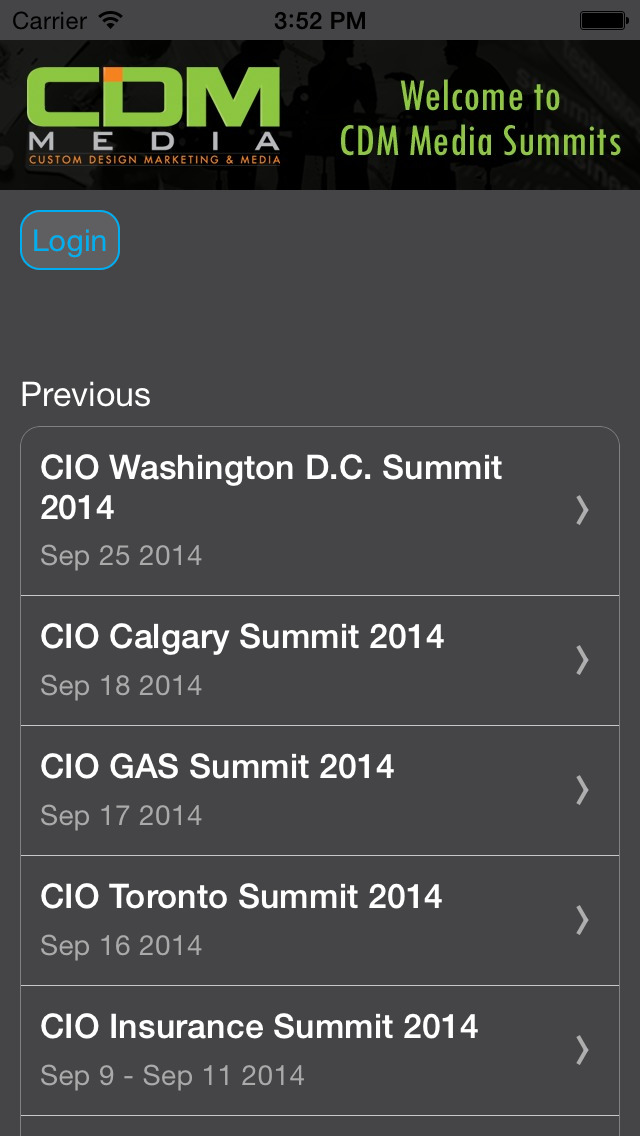This screenshot has height=1136, width=640.
Task: Click the battery icon in status bar
Action: pyautogui.click(x=602, y=19)
